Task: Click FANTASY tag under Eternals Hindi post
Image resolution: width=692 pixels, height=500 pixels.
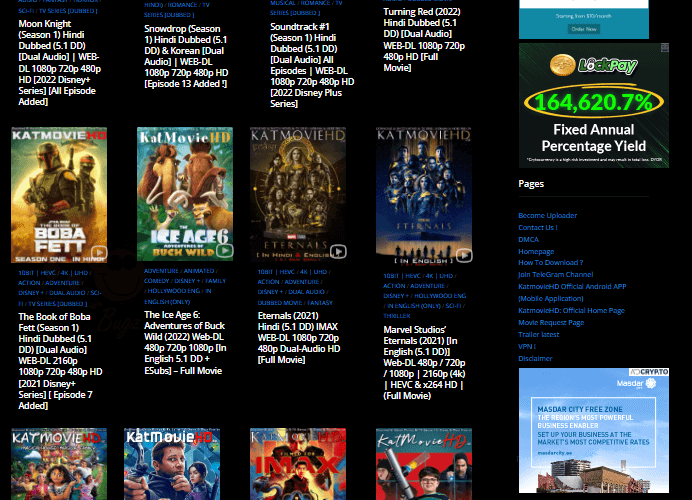Action: [x=320, y=303]
